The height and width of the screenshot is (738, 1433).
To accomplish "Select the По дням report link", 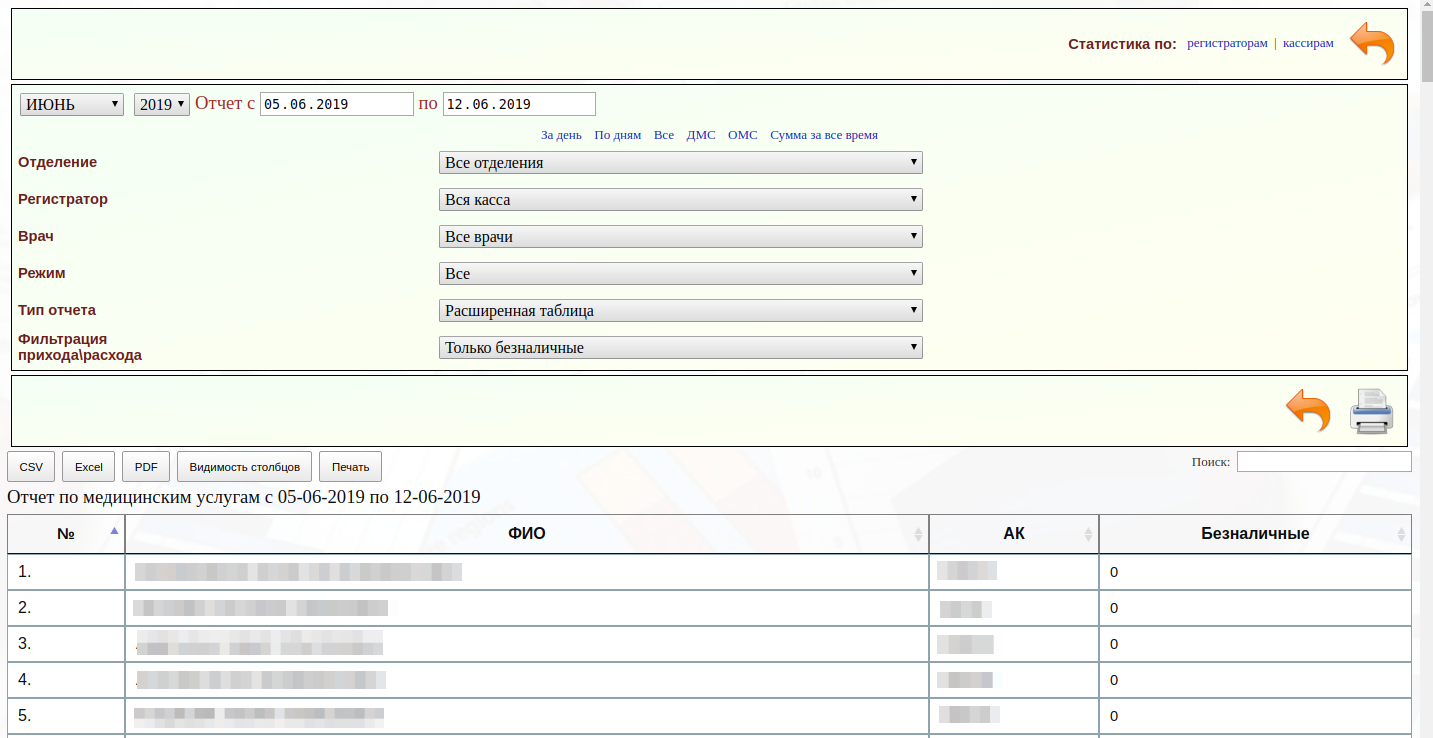I will click(617, 135).
